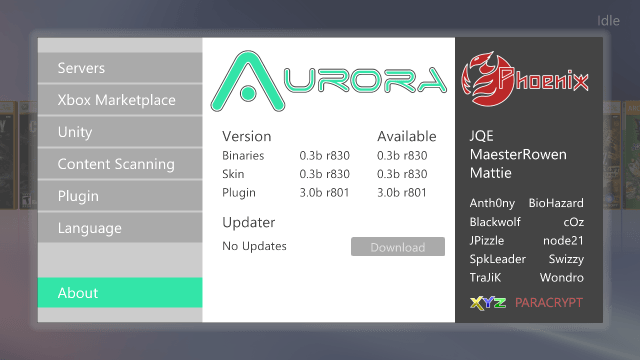
Task: Click the Idle status text
Action: pos(608,21)
